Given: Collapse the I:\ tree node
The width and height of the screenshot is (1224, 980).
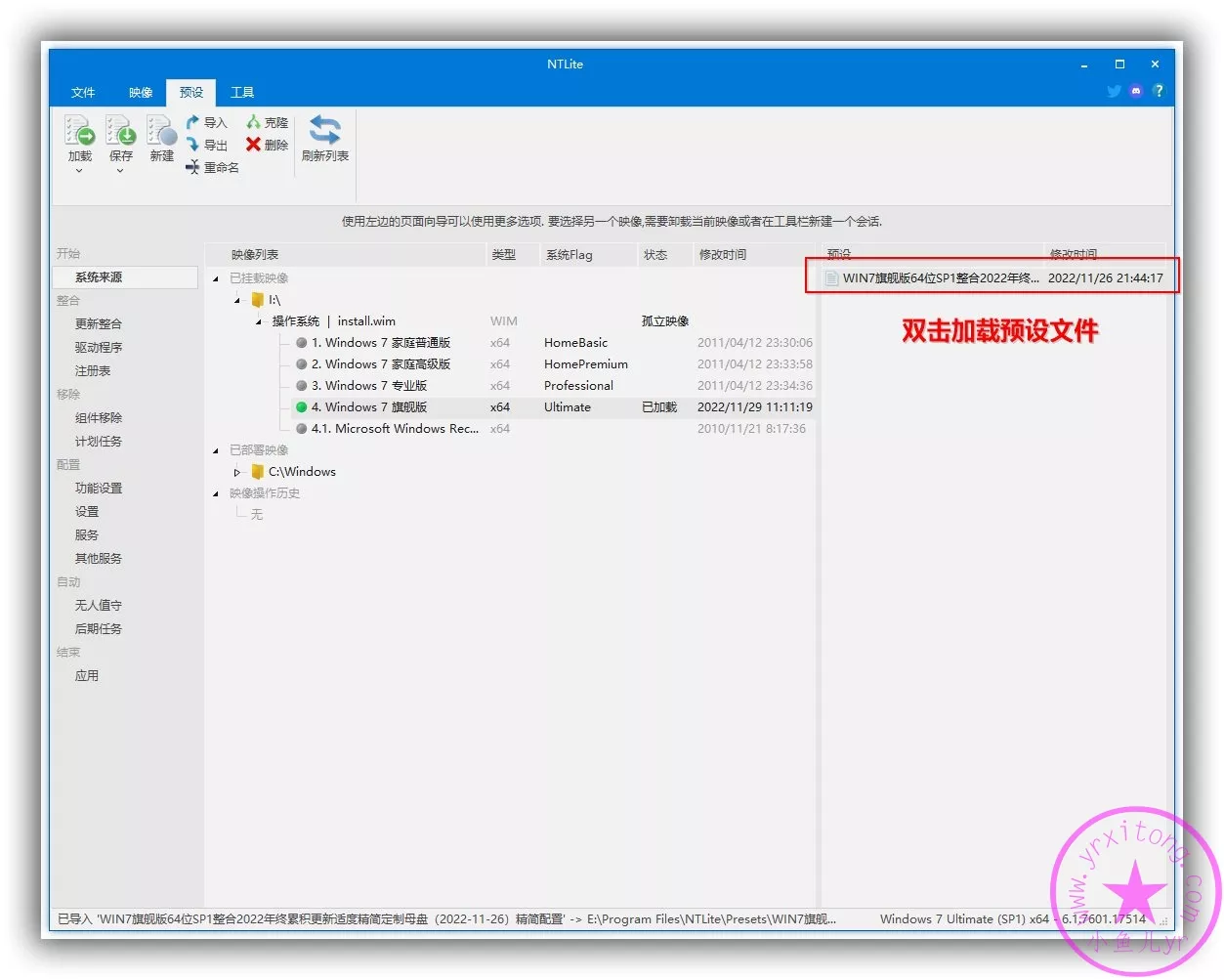Looking at the screenshot, I should (x=237, y=300).
